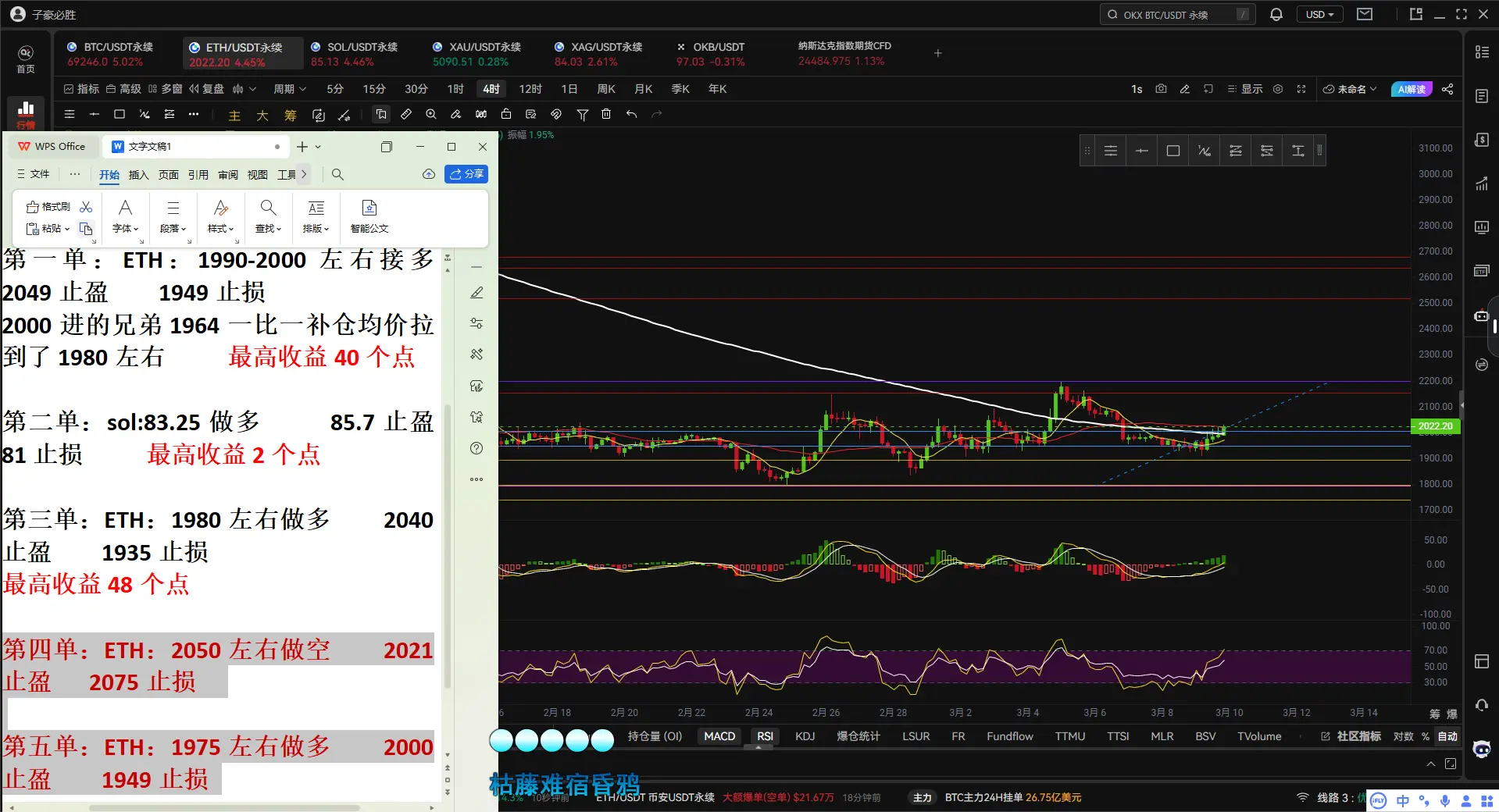Click the notification bell icon in title bar

click(1276, 14)
